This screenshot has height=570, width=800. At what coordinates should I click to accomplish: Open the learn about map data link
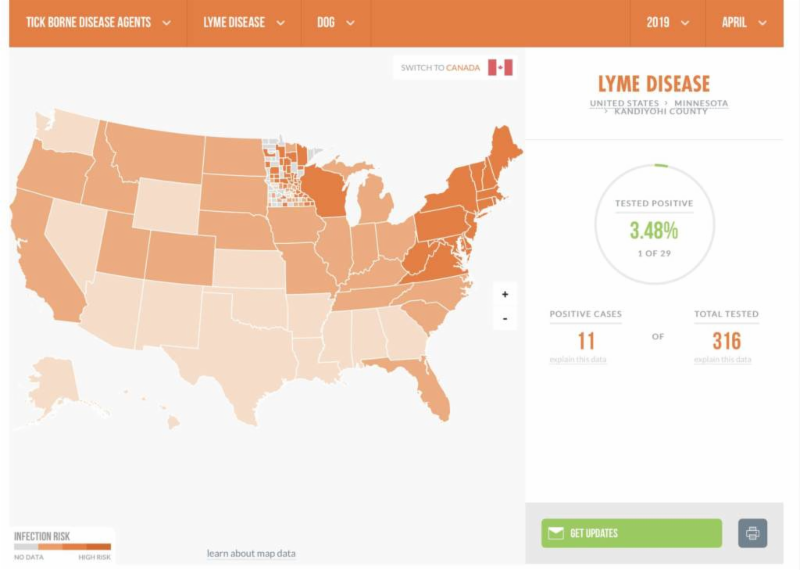[251, 553]
